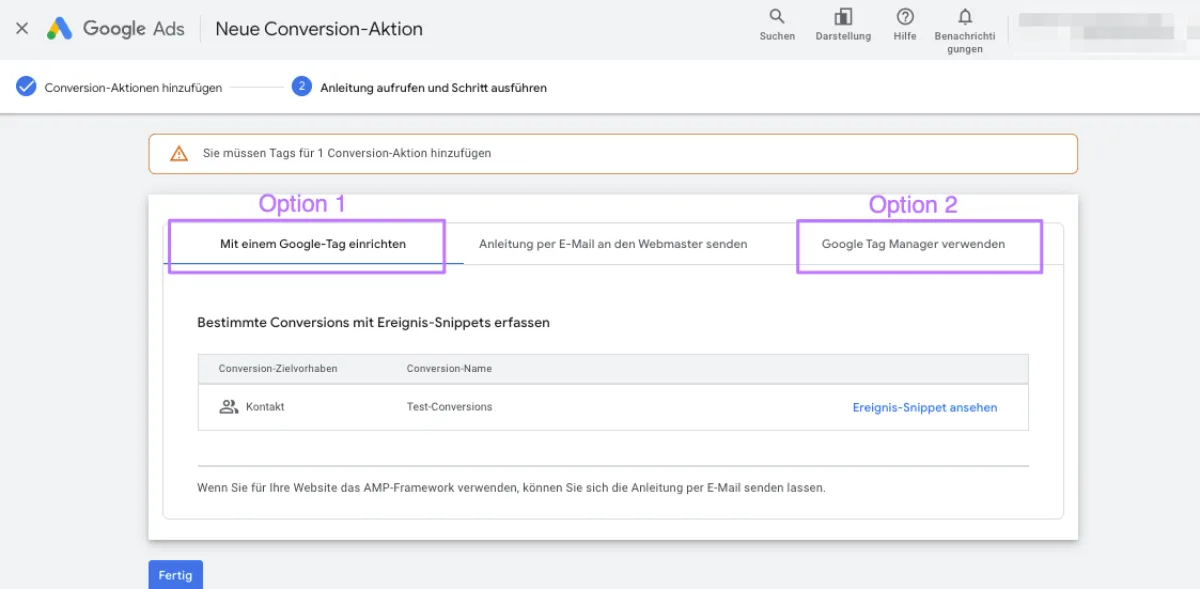Select the Kontakt contact icon

231,406
